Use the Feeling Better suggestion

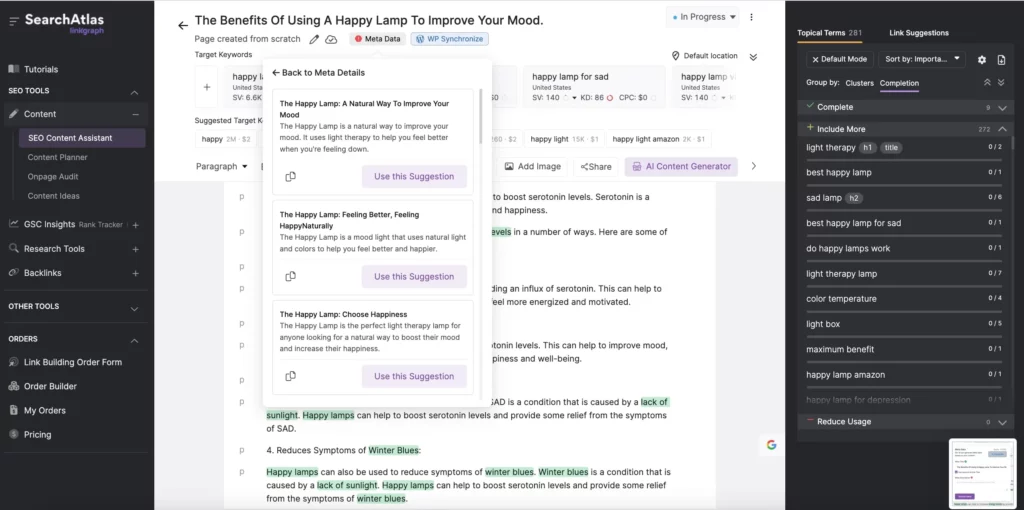414,276
